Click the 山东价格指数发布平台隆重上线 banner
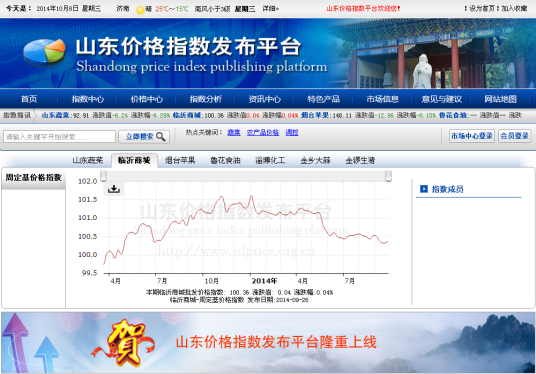 click(268, 343)
